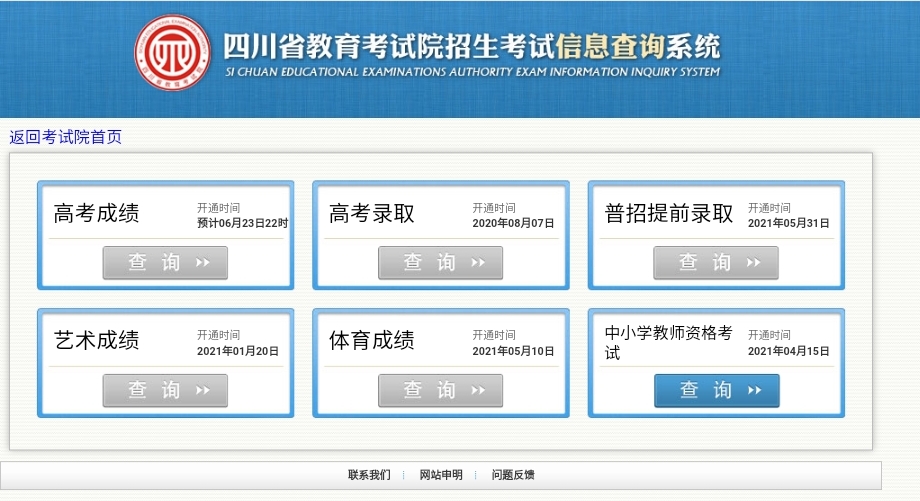
Task: Click 开通时间 label in 体育成绩 card
Action: 493,335
